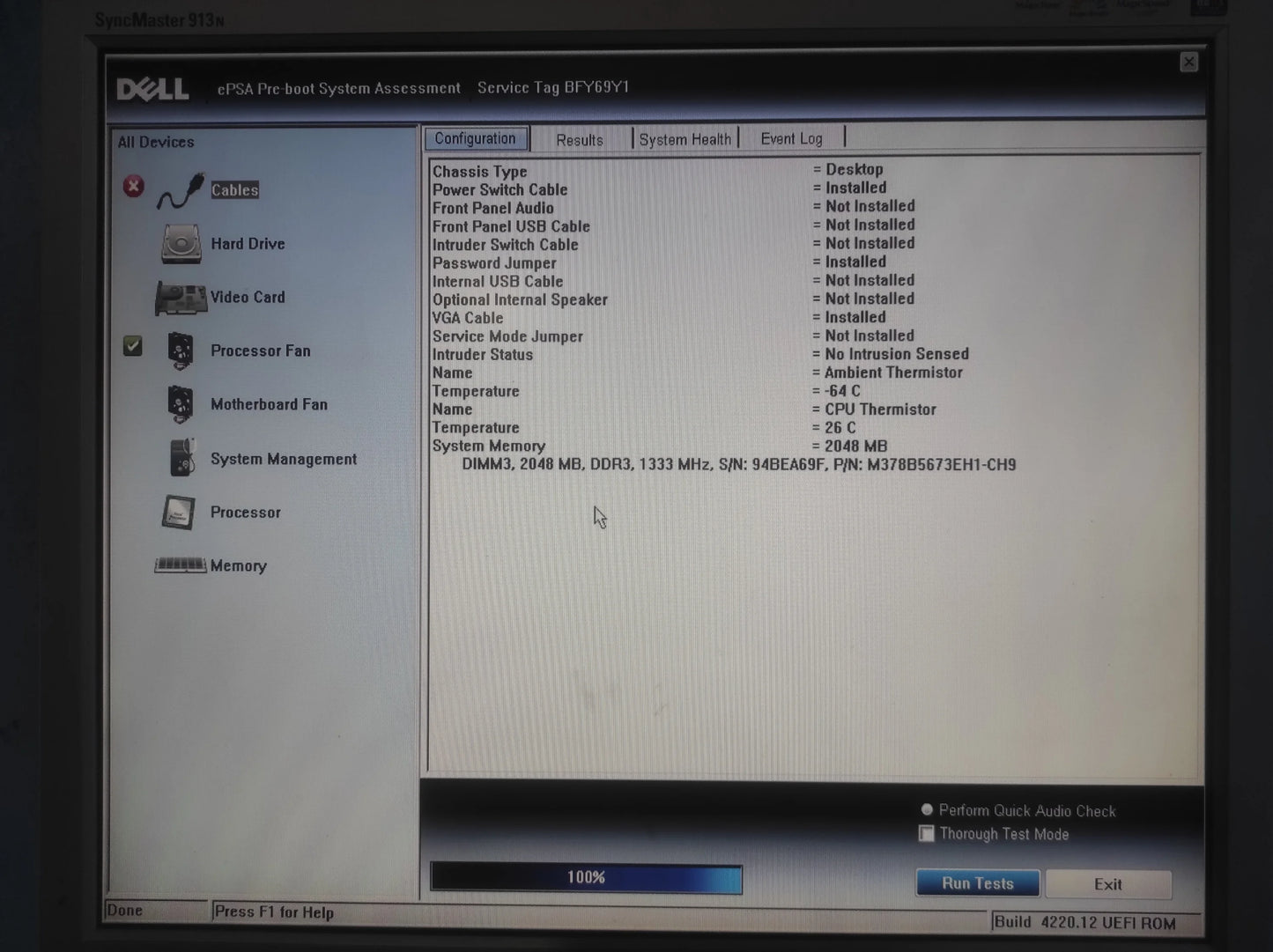
Task: Close the ePSA window with X
Action: coord(1188,62)
